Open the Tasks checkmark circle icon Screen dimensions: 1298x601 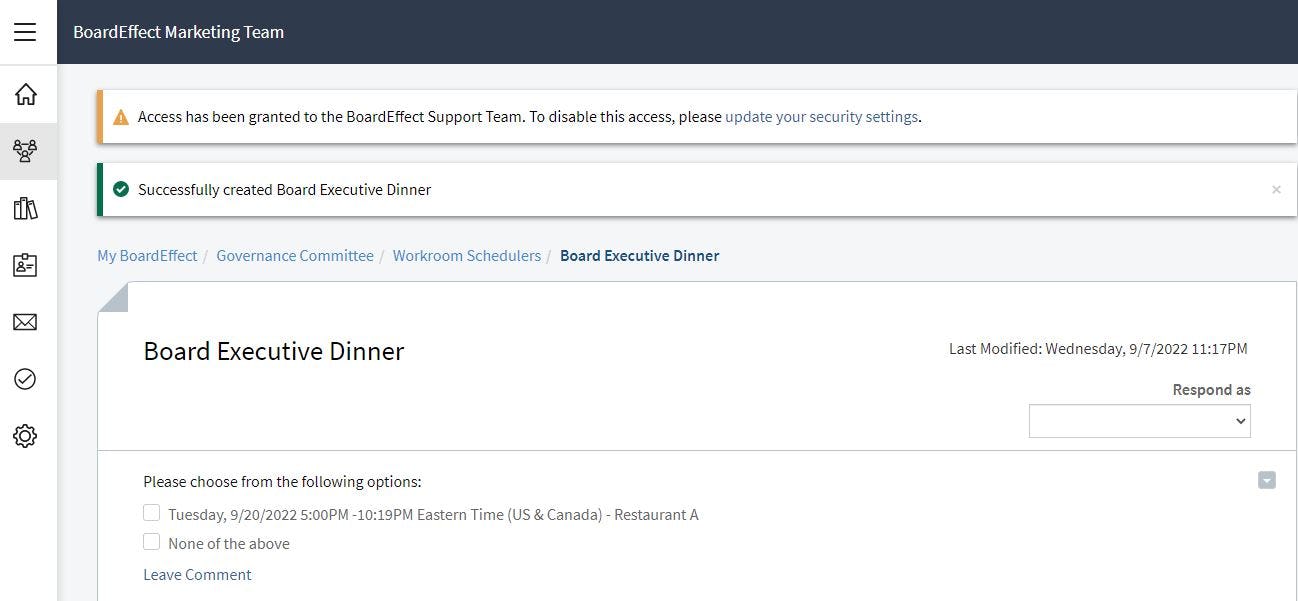pos(26,379)
